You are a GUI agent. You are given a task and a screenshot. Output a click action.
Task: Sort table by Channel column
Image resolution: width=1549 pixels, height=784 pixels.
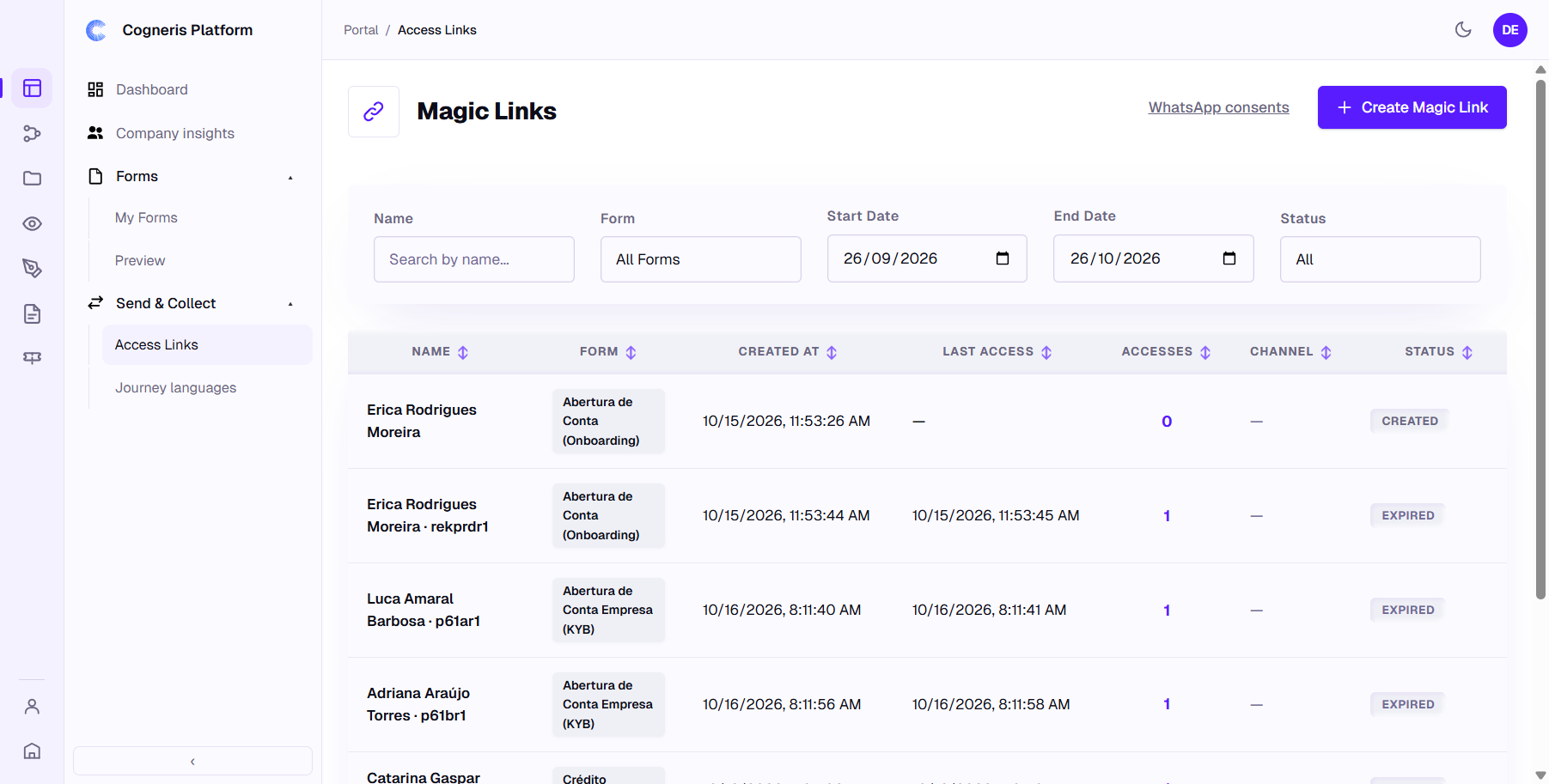click(1326, 352)
